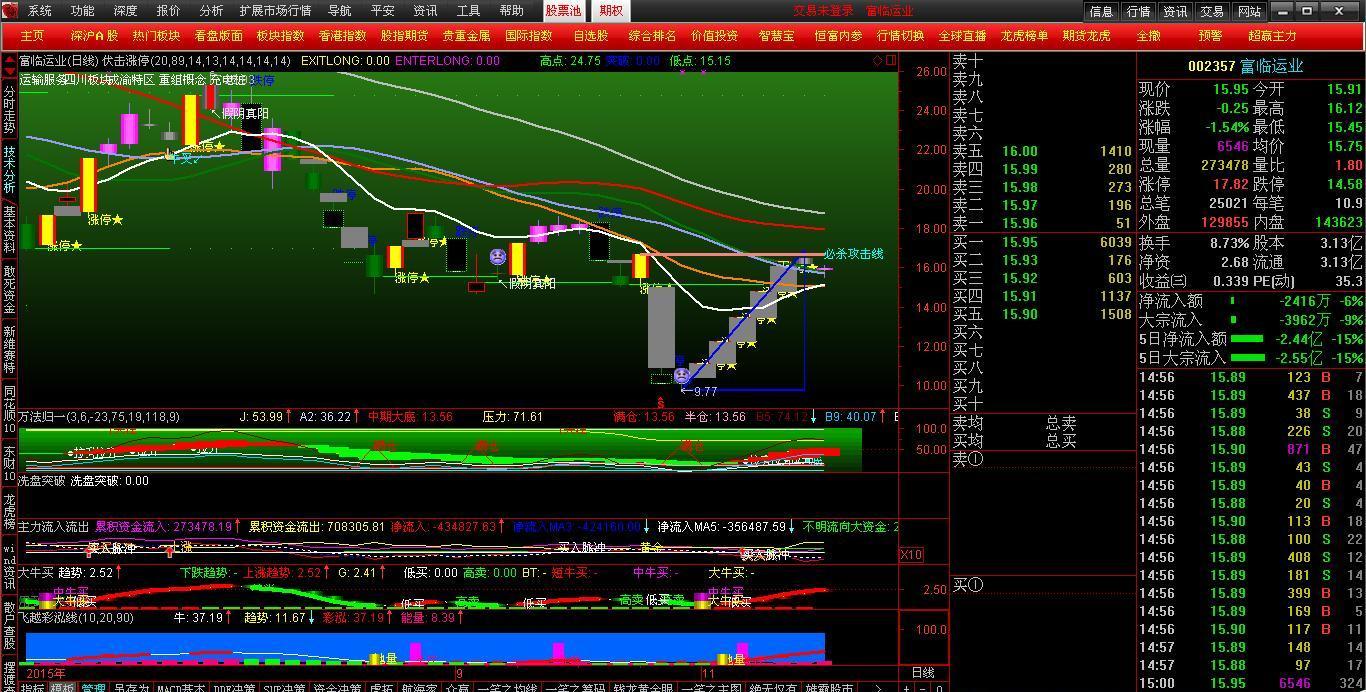Open 综合排名 in red toolbar
This screenshot has height=692, width=1366.
(652, 35)
